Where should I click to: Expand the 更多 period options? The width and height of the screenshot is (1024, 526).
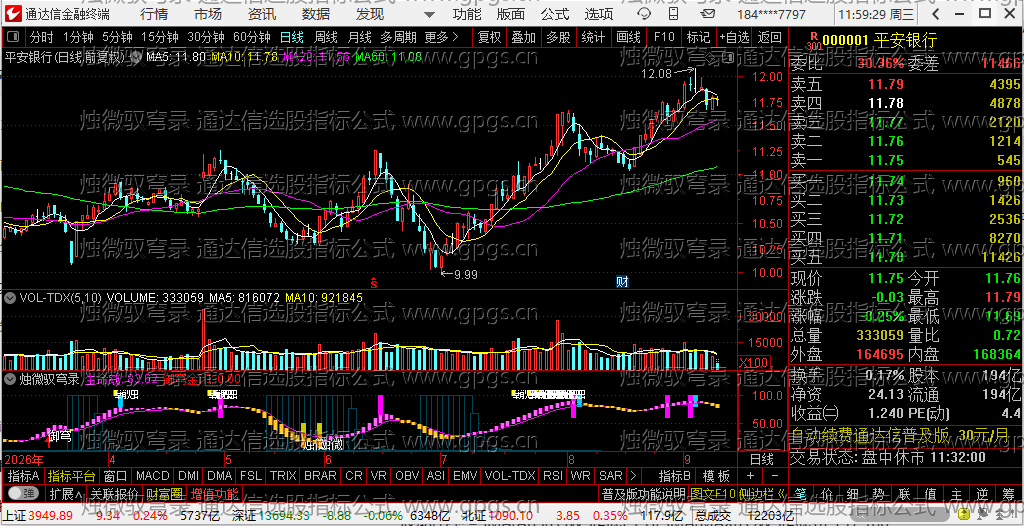pyautogui.click(x=441, y=38)
